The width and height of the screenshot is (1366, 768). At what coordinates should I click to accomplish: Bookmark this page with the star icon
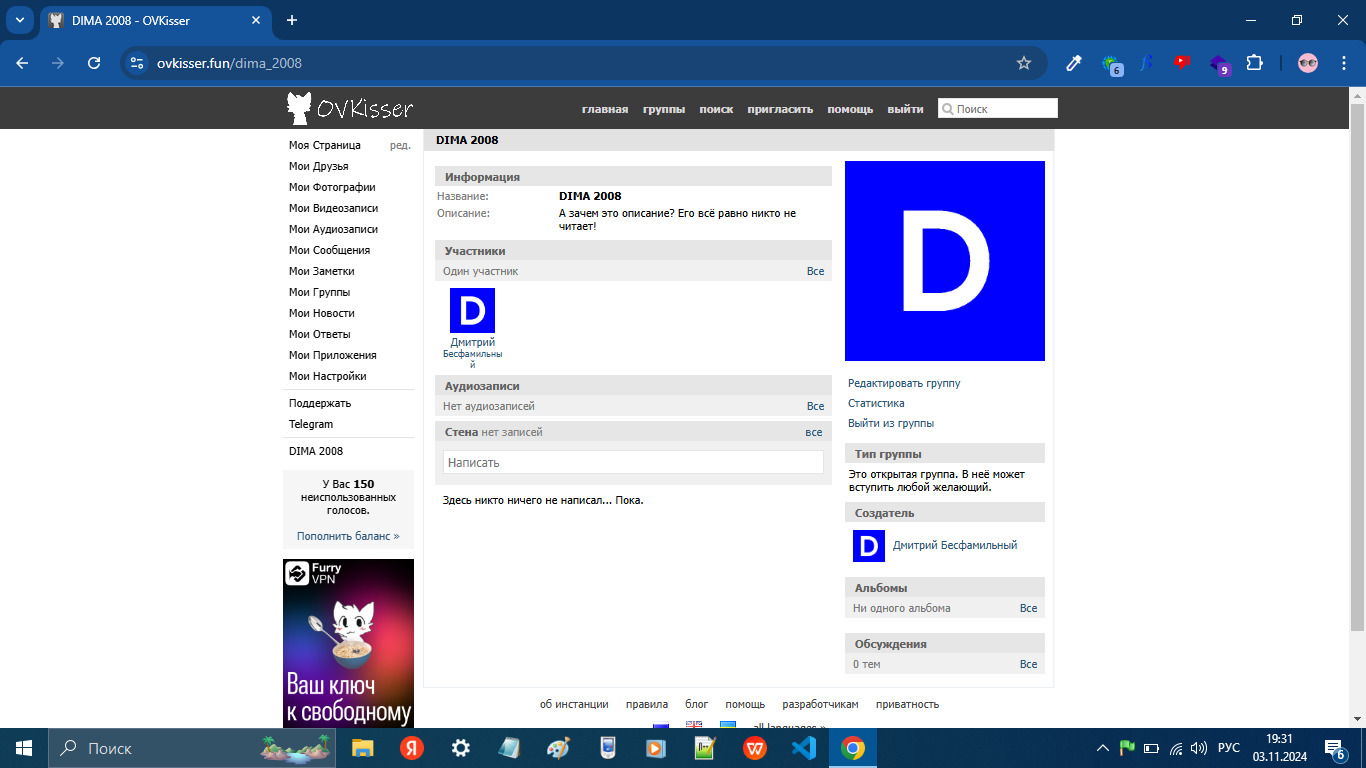coord(1023,63)
